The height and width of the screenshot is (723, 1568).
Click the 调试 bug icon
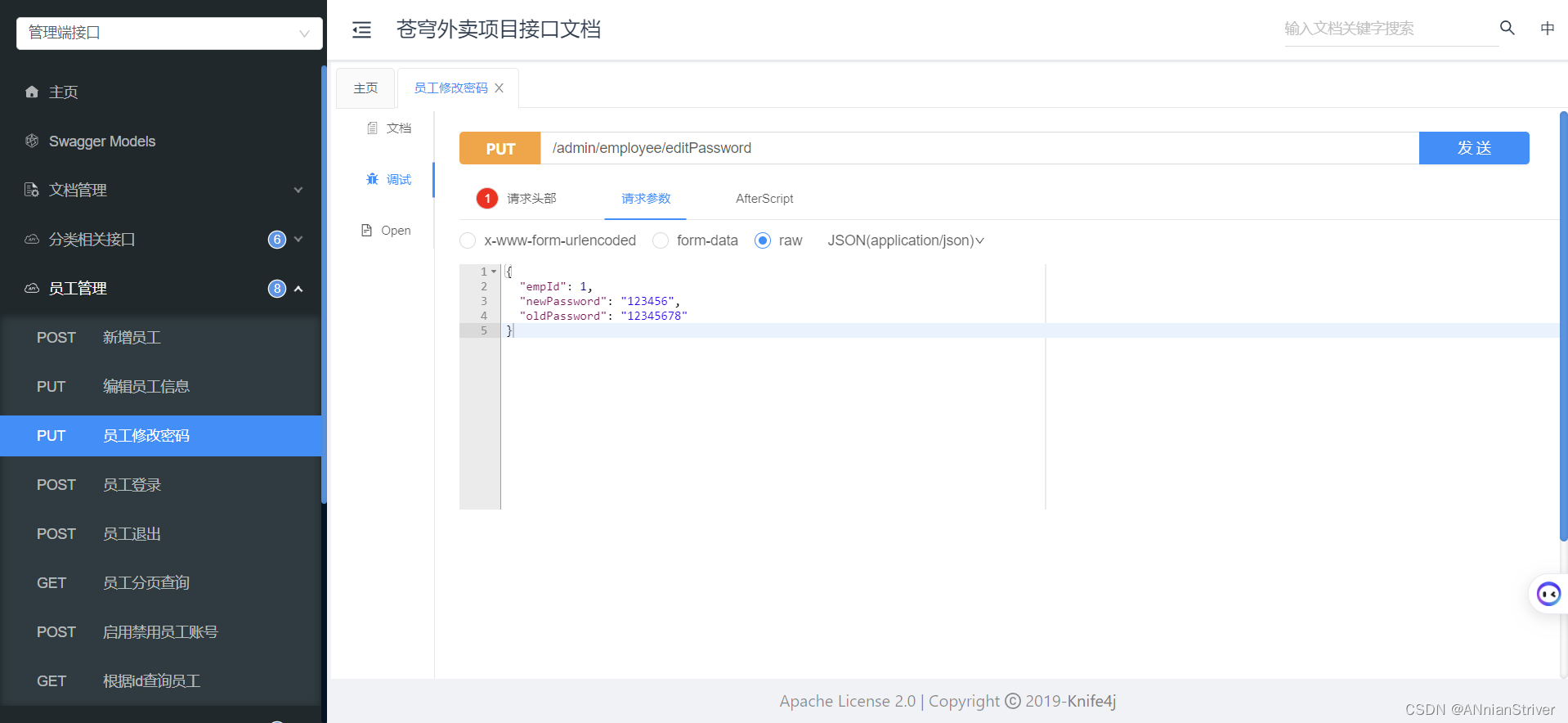click(x=373, y=179)
